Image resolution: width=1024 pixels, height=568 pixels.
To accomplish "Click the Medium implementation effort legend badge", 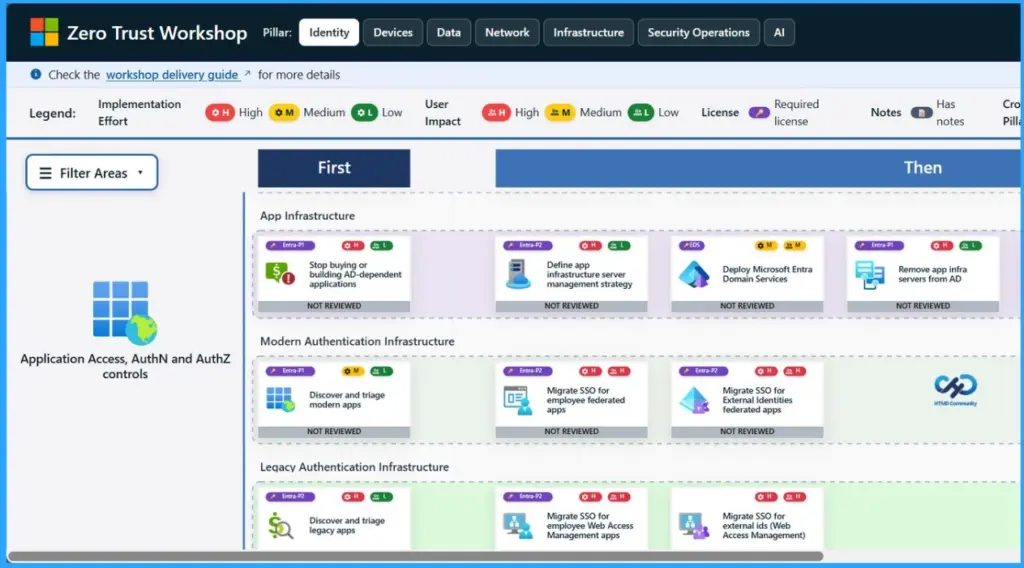I will (283, 112).
